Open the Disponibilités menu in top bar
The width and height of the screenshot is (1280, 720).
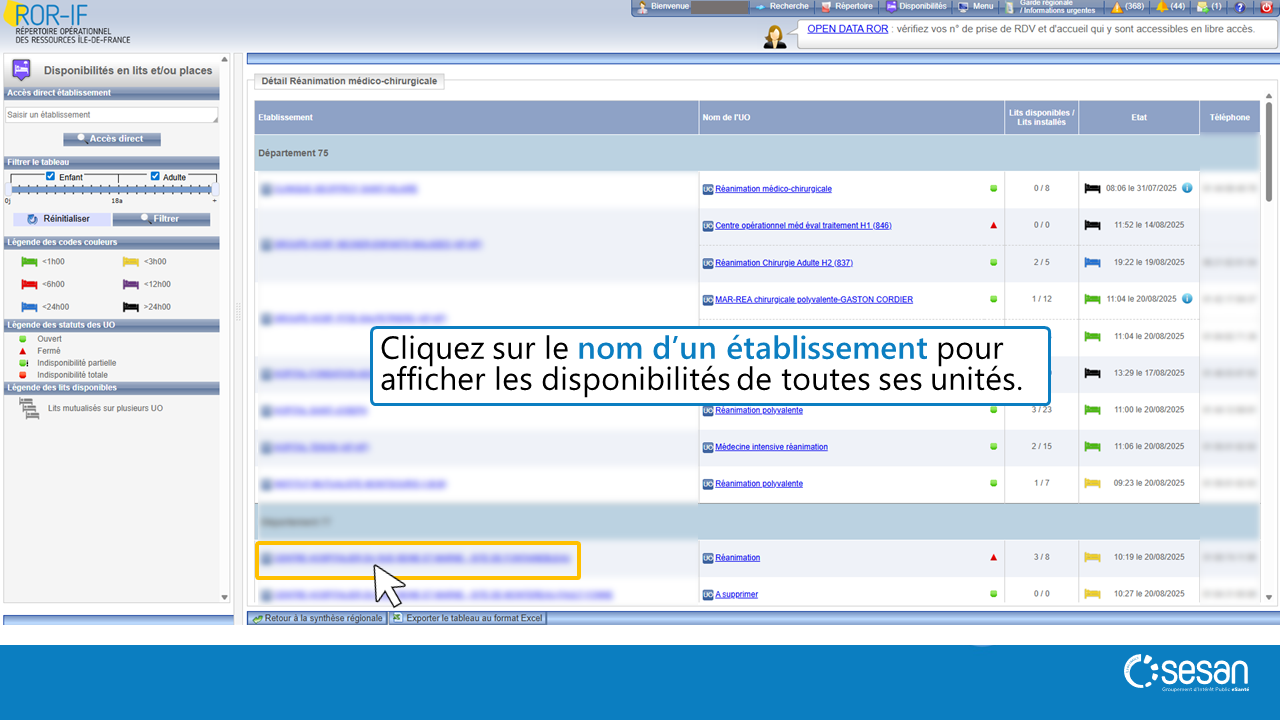click(916, 7)
